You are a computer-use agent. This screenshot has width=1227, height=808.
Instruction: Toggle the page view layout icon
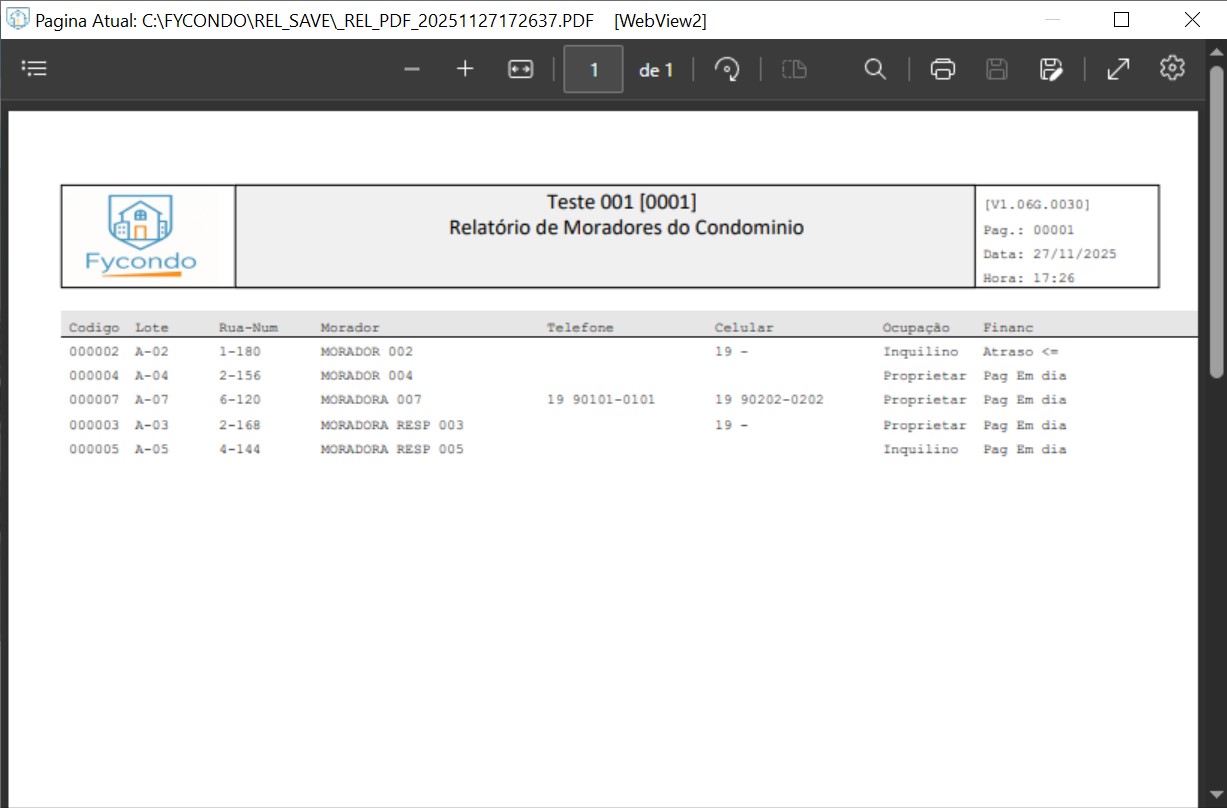(x=794, y=69)
